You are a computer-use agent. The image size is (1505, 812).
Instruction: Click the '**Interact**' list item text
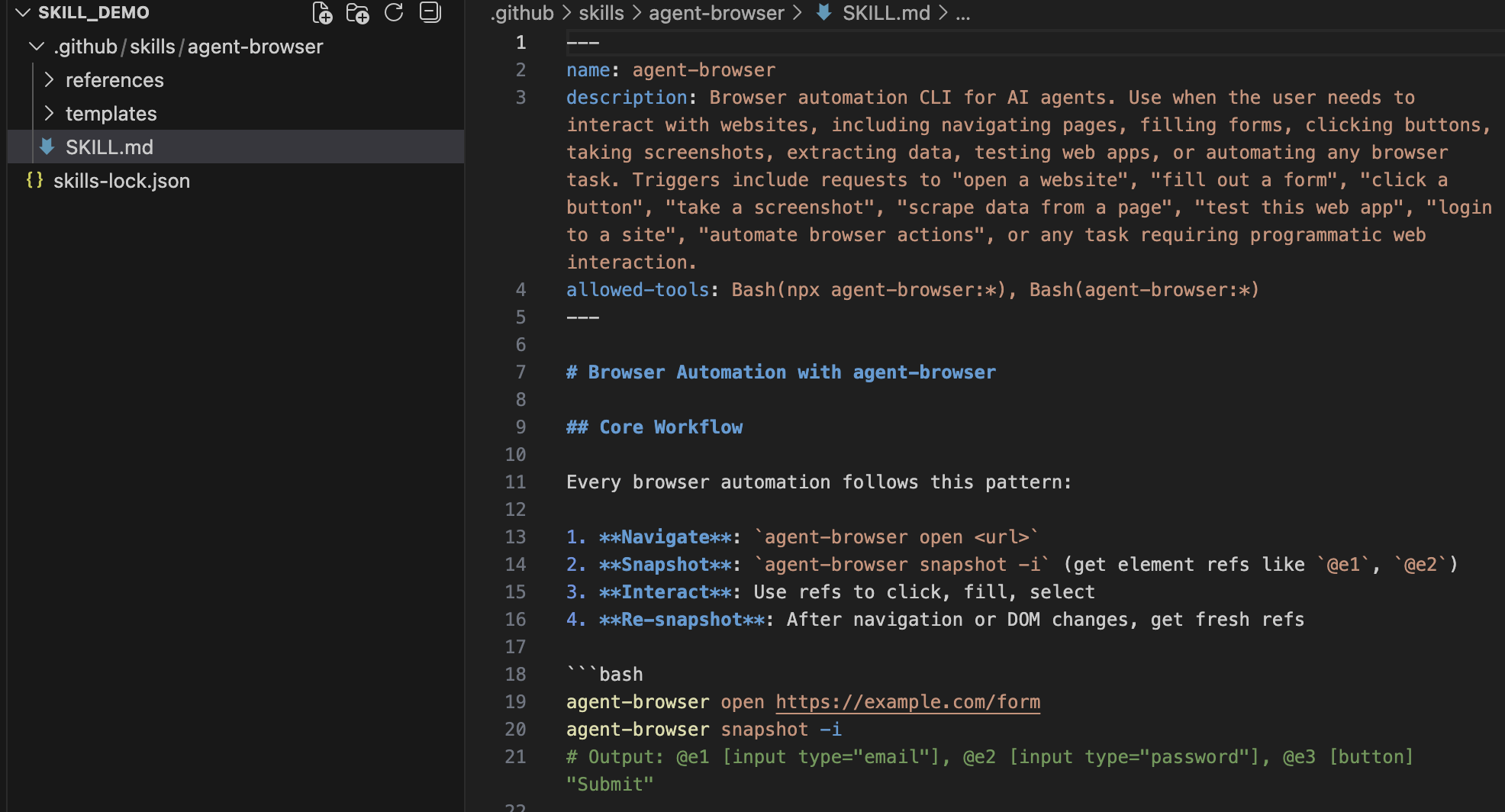click(665, 592)
